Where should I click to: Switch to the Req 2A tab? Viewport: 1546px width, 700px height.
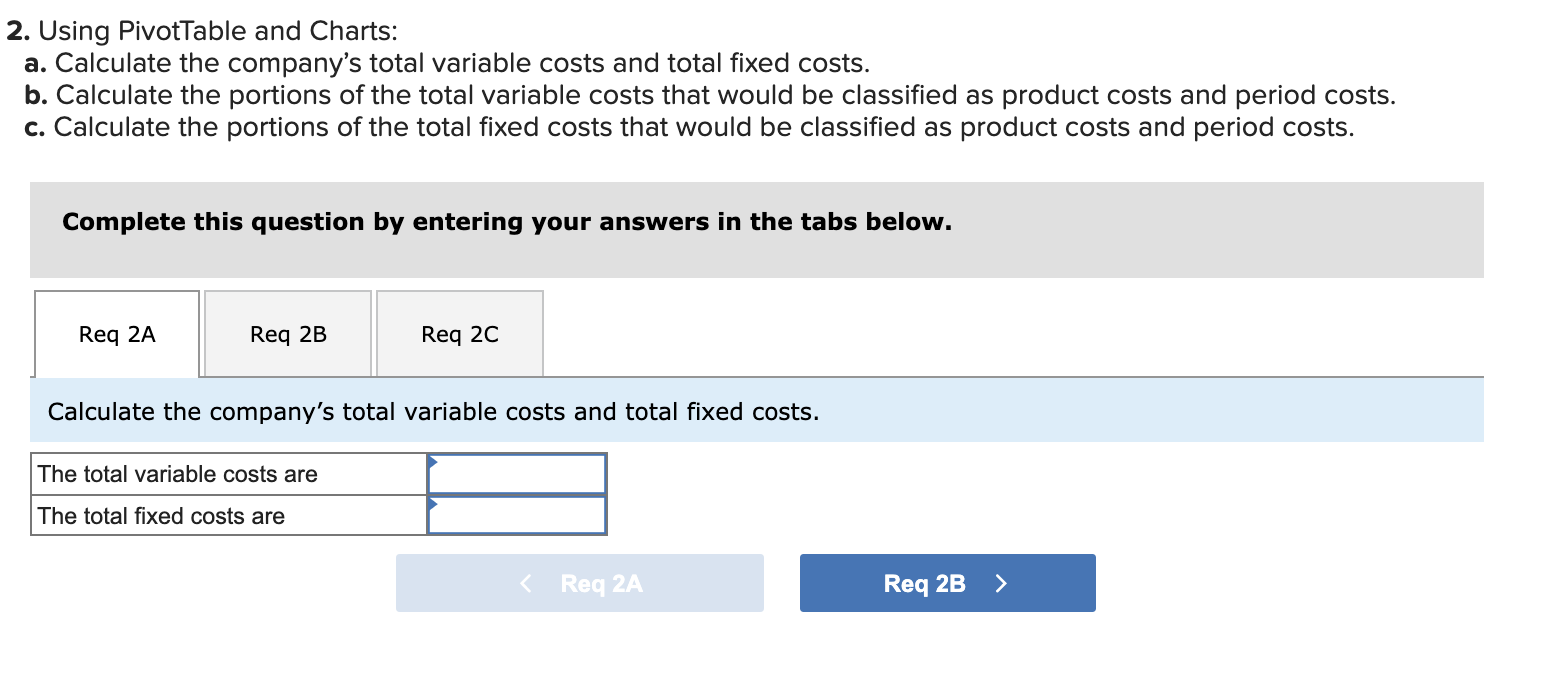(117, 335)
